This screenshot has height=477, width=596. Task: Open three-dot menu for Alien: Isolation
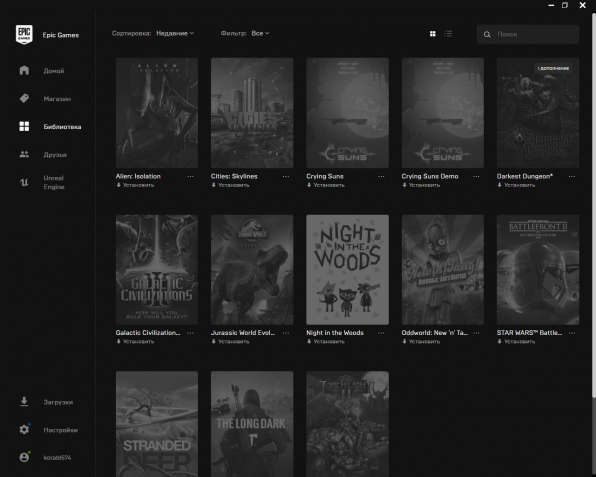(x=190, y=176)
